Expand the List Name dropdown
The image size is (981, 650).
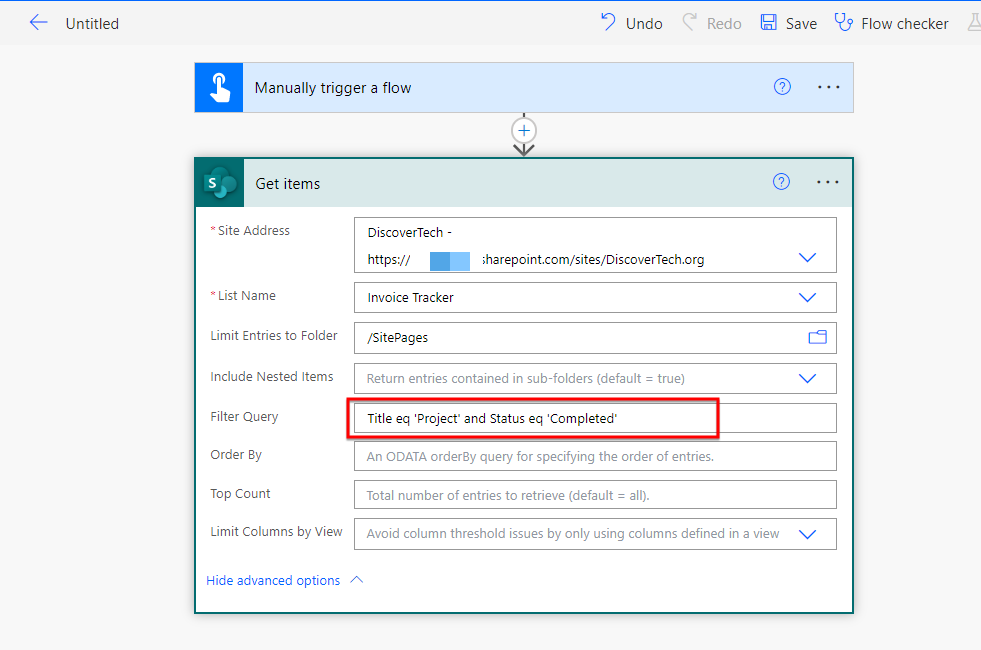[807, 298]
